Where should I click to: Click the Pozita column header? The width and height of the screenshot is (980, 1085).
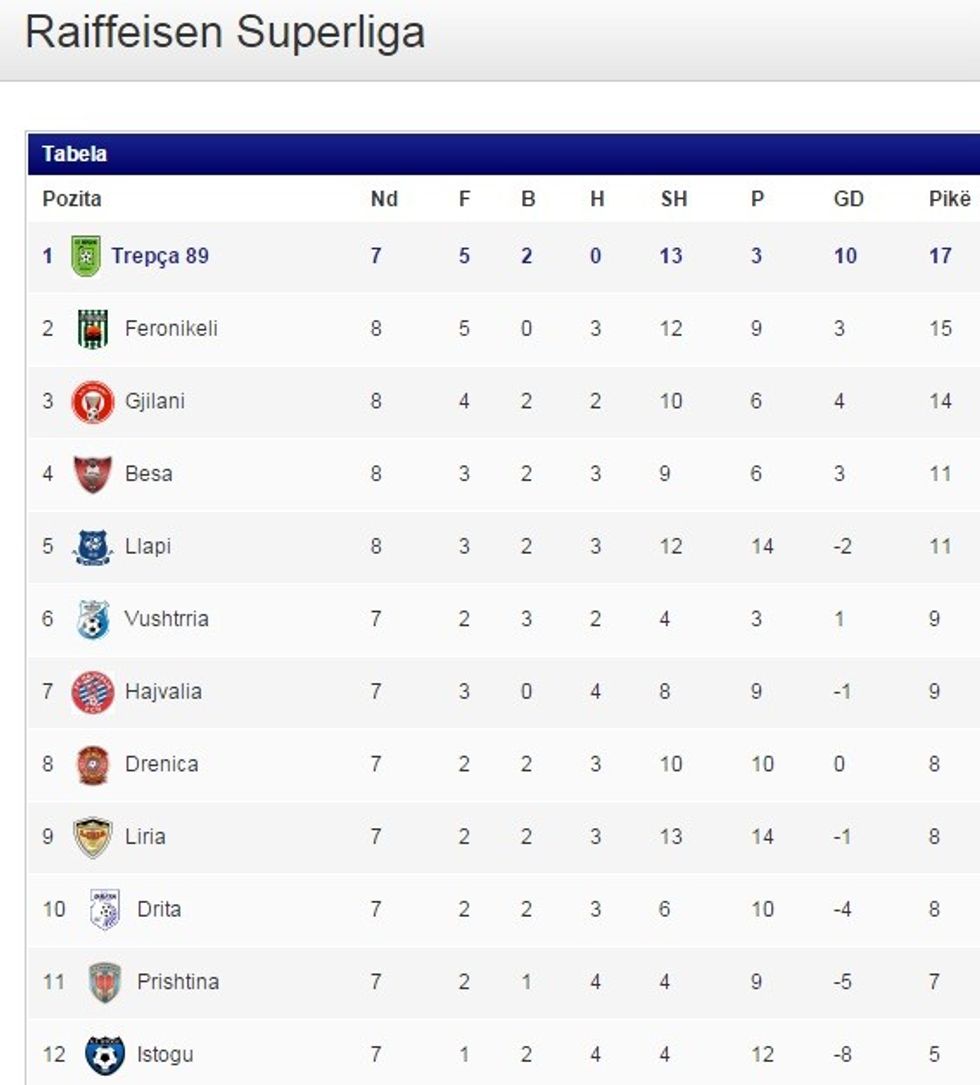point(72,199)
